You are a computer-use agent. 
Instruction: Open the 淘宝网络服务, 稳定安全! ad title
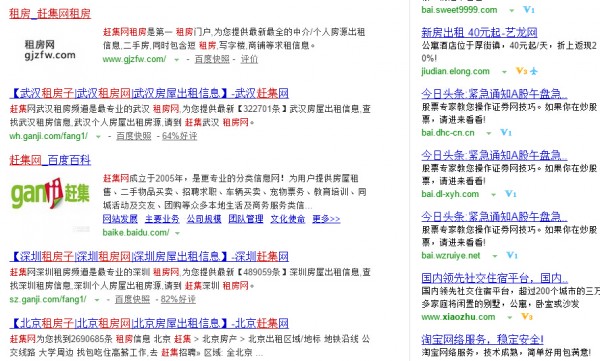(x=482, y=339)
